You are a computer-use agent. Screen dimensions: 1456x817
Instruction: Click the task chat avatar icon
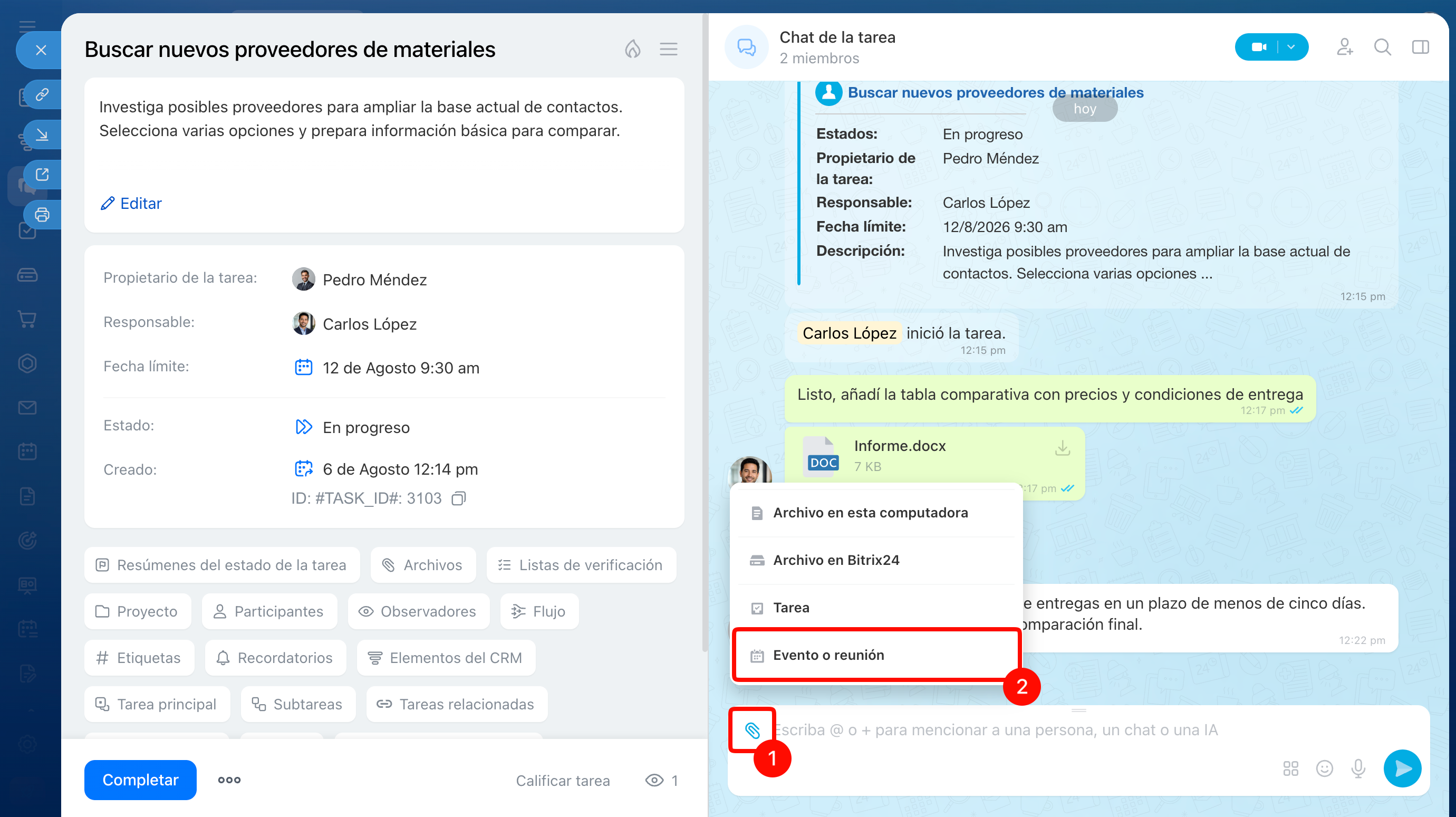(x=747, y=47)
